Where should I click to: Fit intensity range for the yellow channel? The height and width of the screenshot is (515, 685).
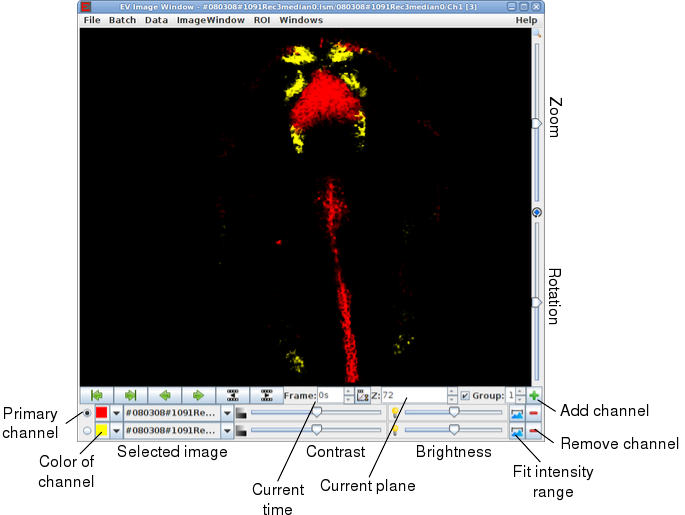(x=517, y=431)
